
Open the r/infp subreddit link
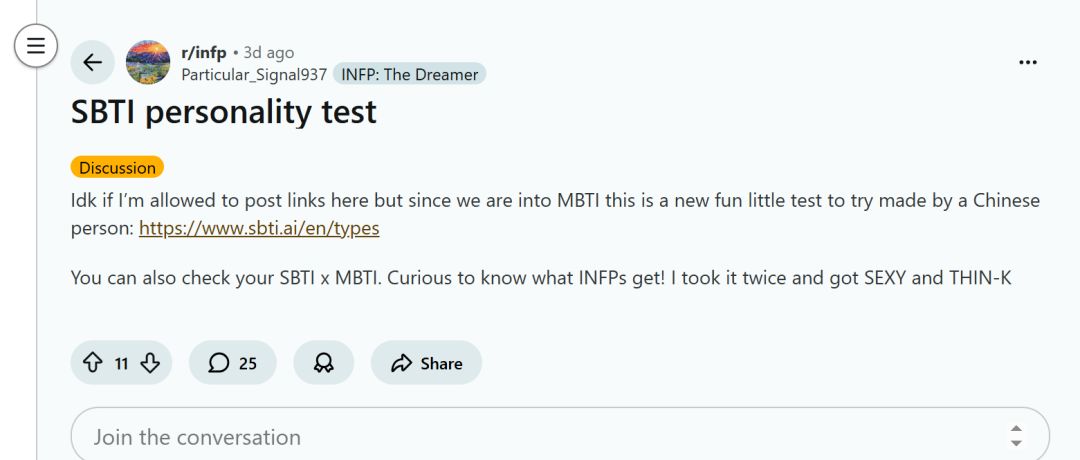click(x=203, y=52)
